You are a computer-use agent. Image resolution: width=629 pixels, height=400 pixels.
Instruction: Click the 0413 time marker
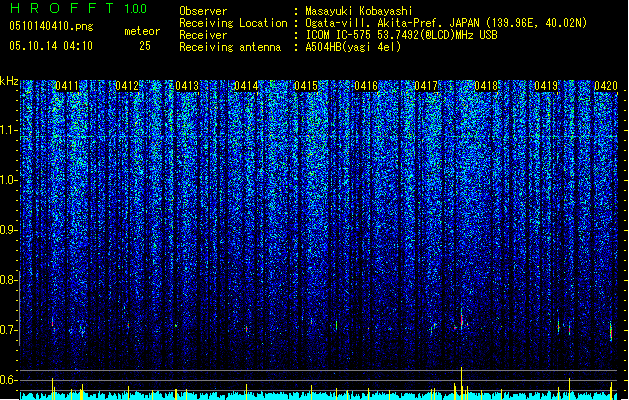187,86
